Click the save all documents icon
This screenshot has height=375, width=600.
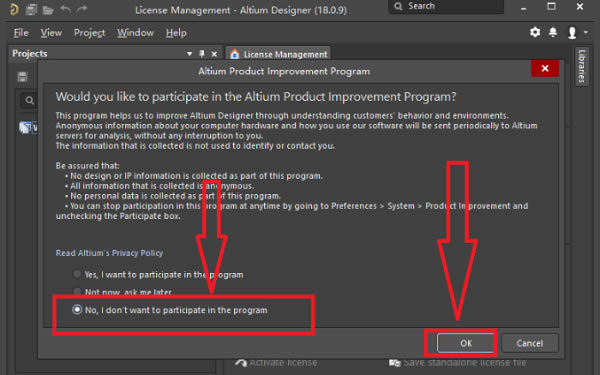click(x=31, y=10)
